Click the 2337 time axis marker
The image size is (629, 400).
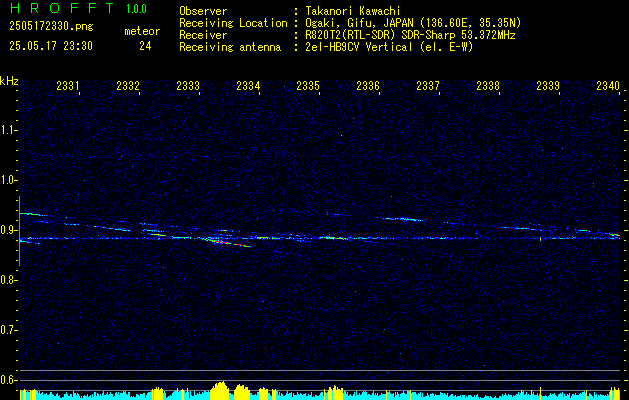pos(428,85)
